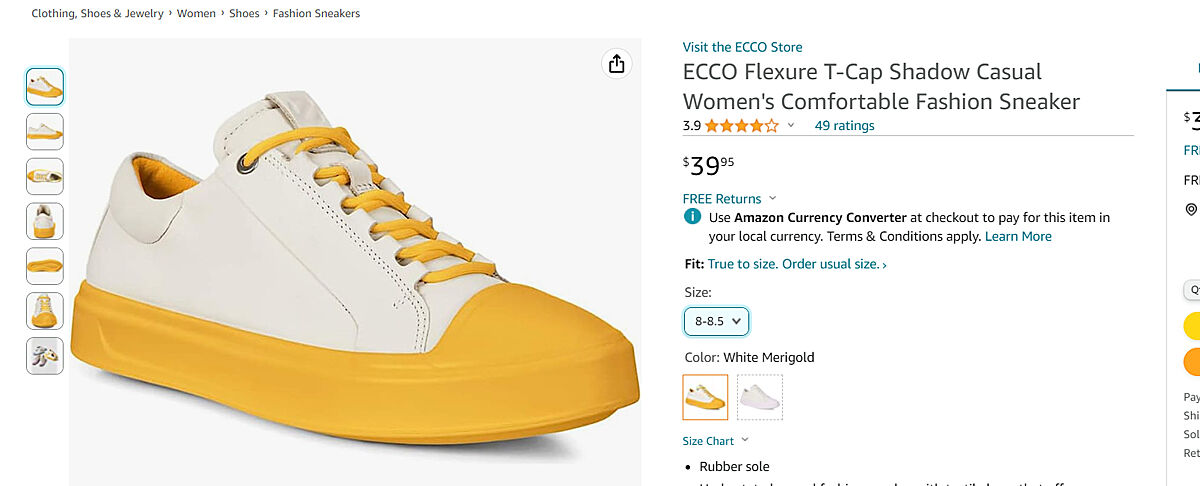The width and height of the screenshot is (1200, 486).
Task: Open the Size dropdown showing 8-8.5
Action: click(716, 321)
